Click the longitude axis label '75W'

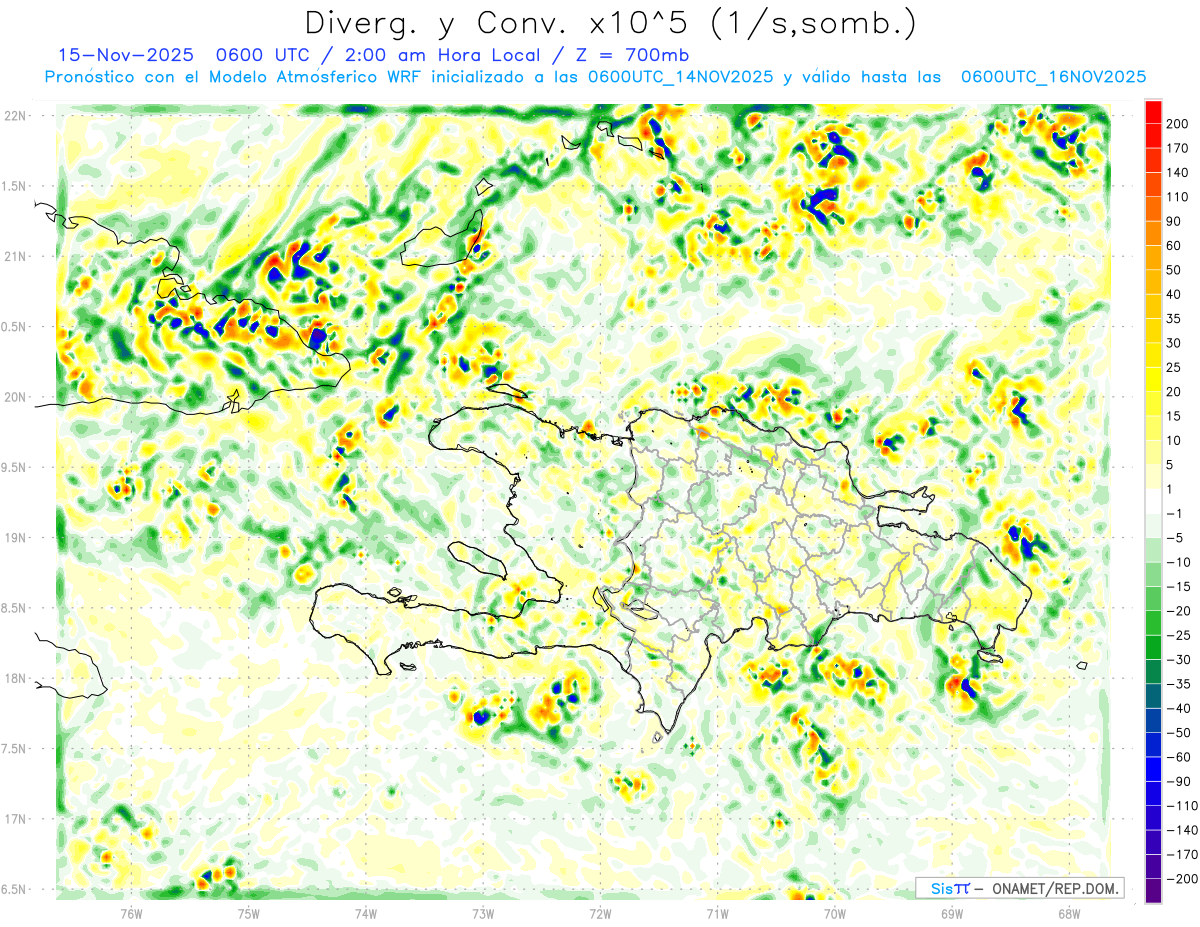[x=249, y=914]
